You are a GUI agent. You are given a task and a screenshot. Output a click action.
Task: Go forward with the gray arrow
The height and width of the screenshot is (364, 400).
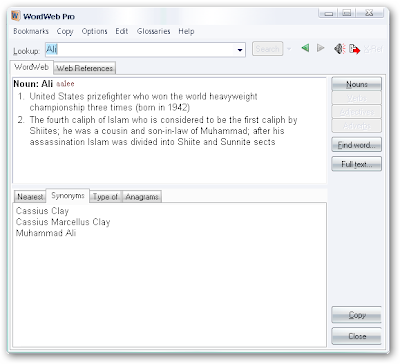320,48
